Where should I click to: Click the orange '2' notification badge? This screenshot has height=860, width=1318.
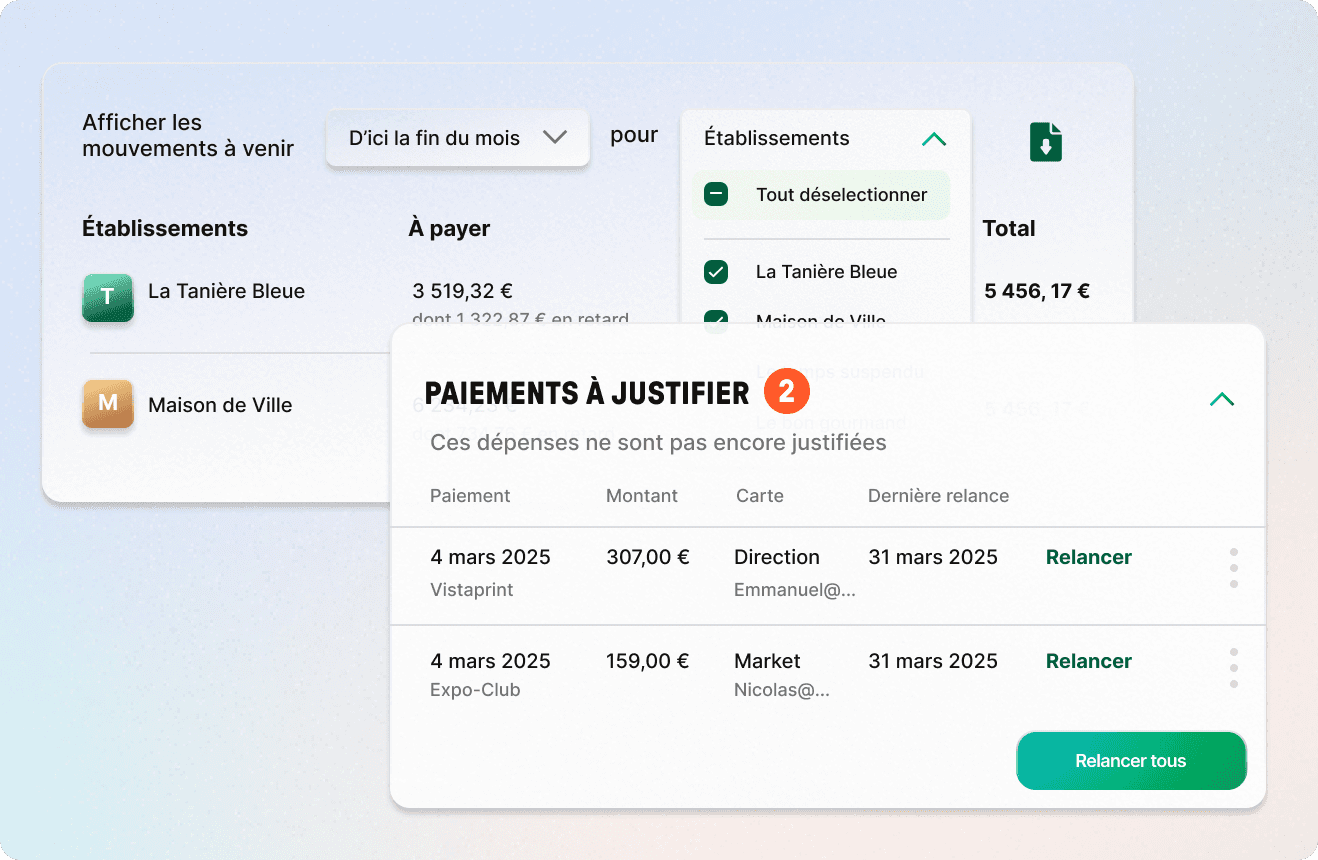(x=786, y=392)
